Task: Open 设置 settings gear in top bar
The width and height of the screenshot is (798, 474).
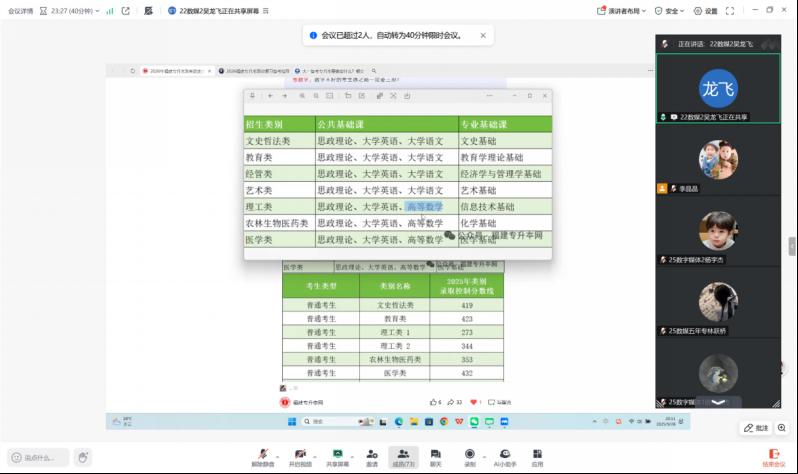Action: [706, 11]
